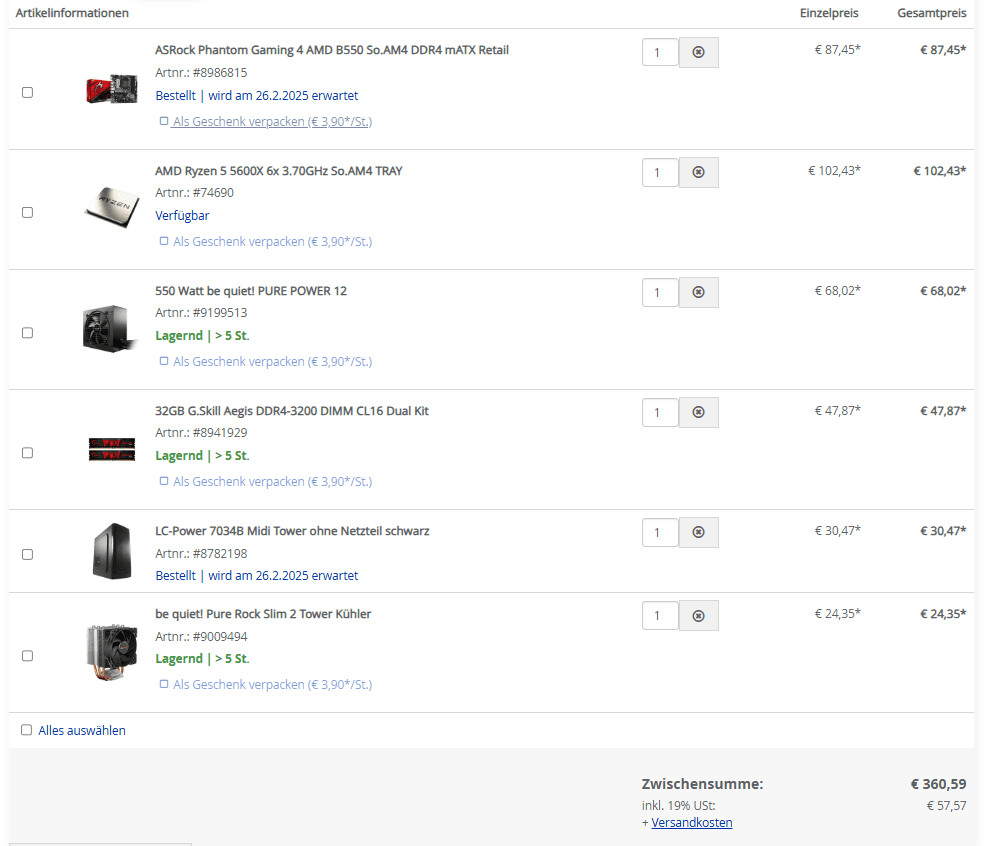The height and width of the screenshot is (846, 985).
Task: Select the ASRock Phantom Gaming 4 row checkbox
Action: click(28, 92)
